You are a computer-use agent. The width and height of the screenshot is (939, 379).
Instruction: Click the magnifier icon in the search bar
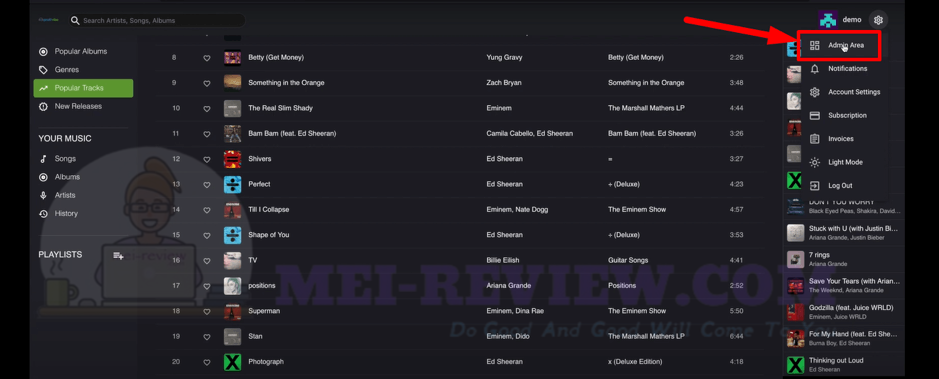click(x=75, y=20)
